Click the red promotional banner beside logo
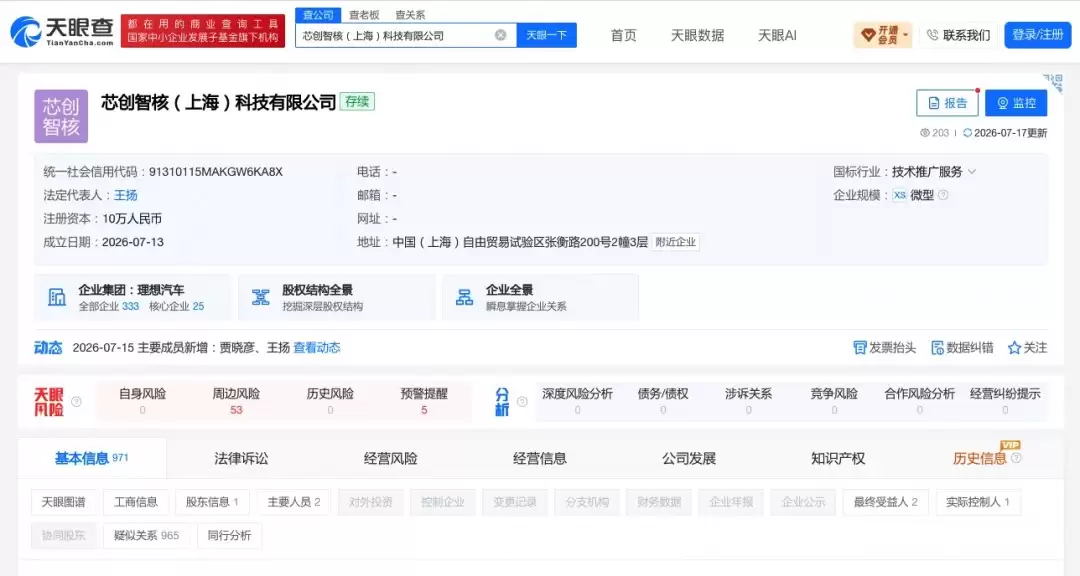Viewport: 1080px width, 576px height. pyautogui.click(x=202, y=32)
